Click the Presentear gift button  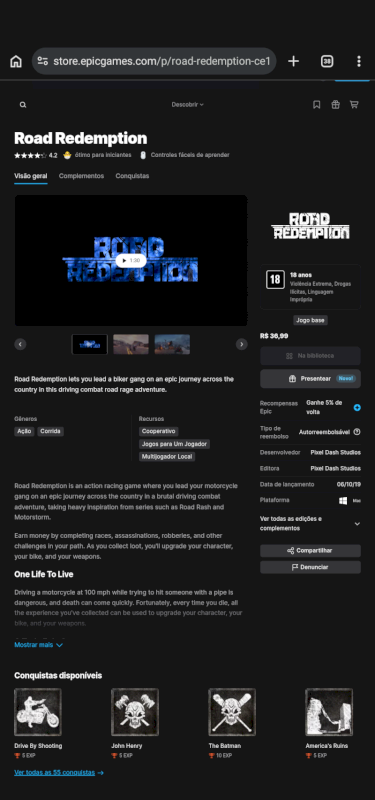[x=310, y=379]
